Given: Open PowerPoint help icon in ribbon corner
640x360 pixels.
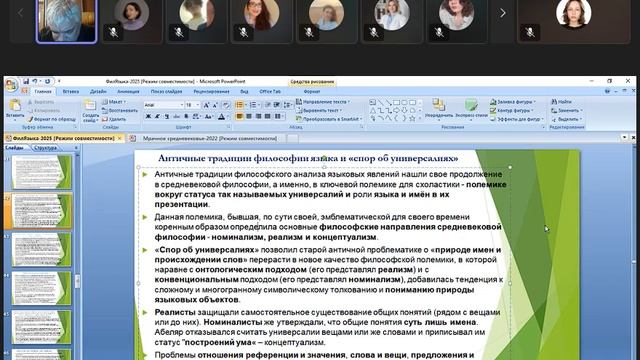Looking at the screenshot, I should pyautogui.click(x=607, y=91).
